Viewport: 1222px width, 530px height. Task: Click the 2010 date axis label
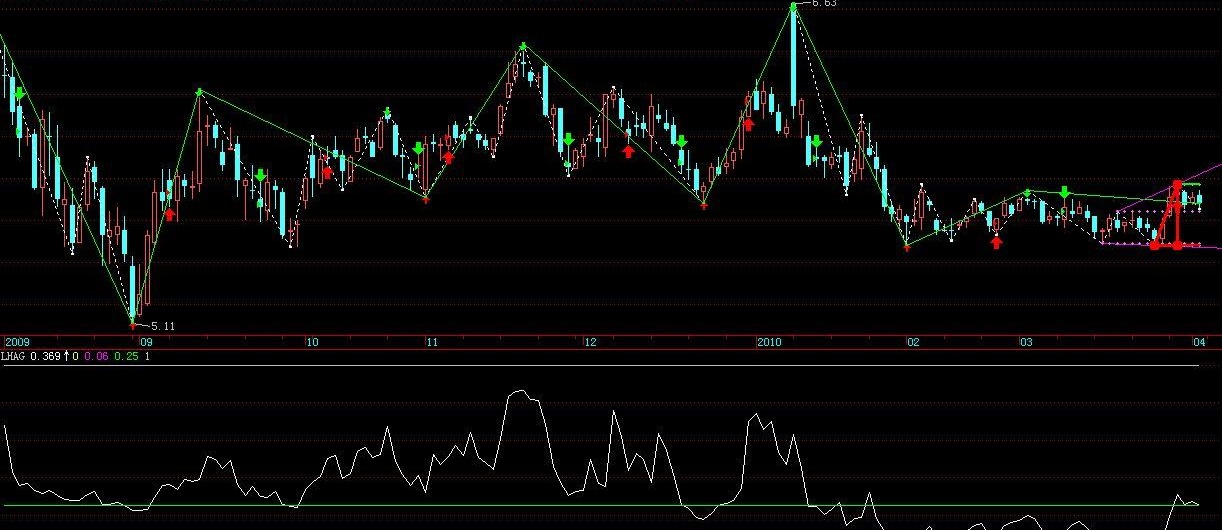pyautogui.click(x=769, y=342)
